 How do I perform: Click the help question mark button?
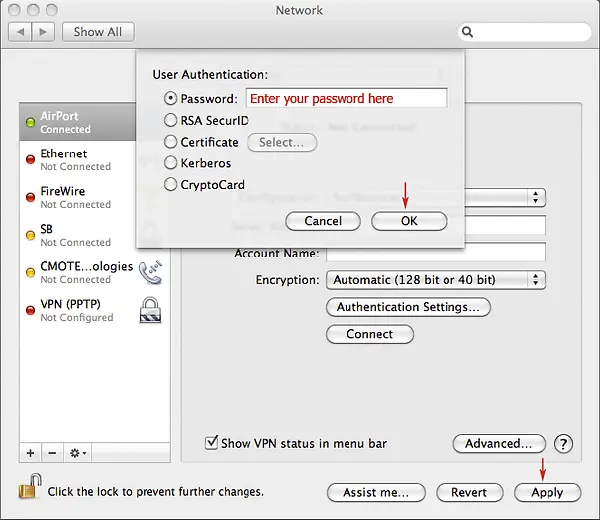(563, 444)
